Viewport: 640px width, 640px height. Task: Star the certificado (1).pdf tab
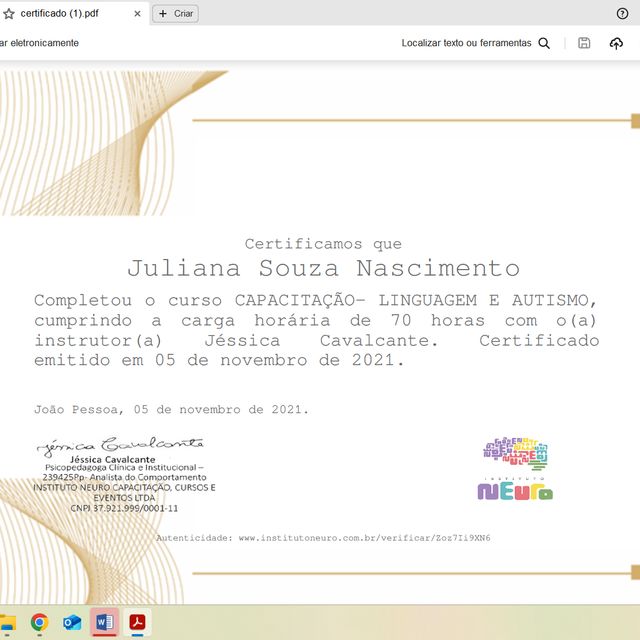point(9,14)
